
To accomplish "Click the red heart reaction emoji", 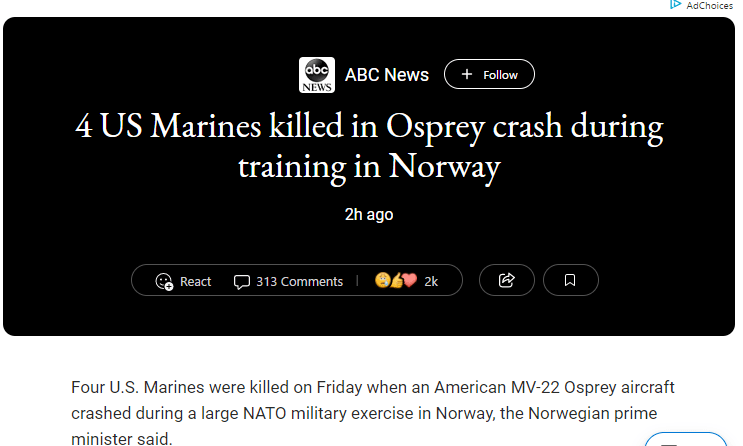I will [409, 280].
